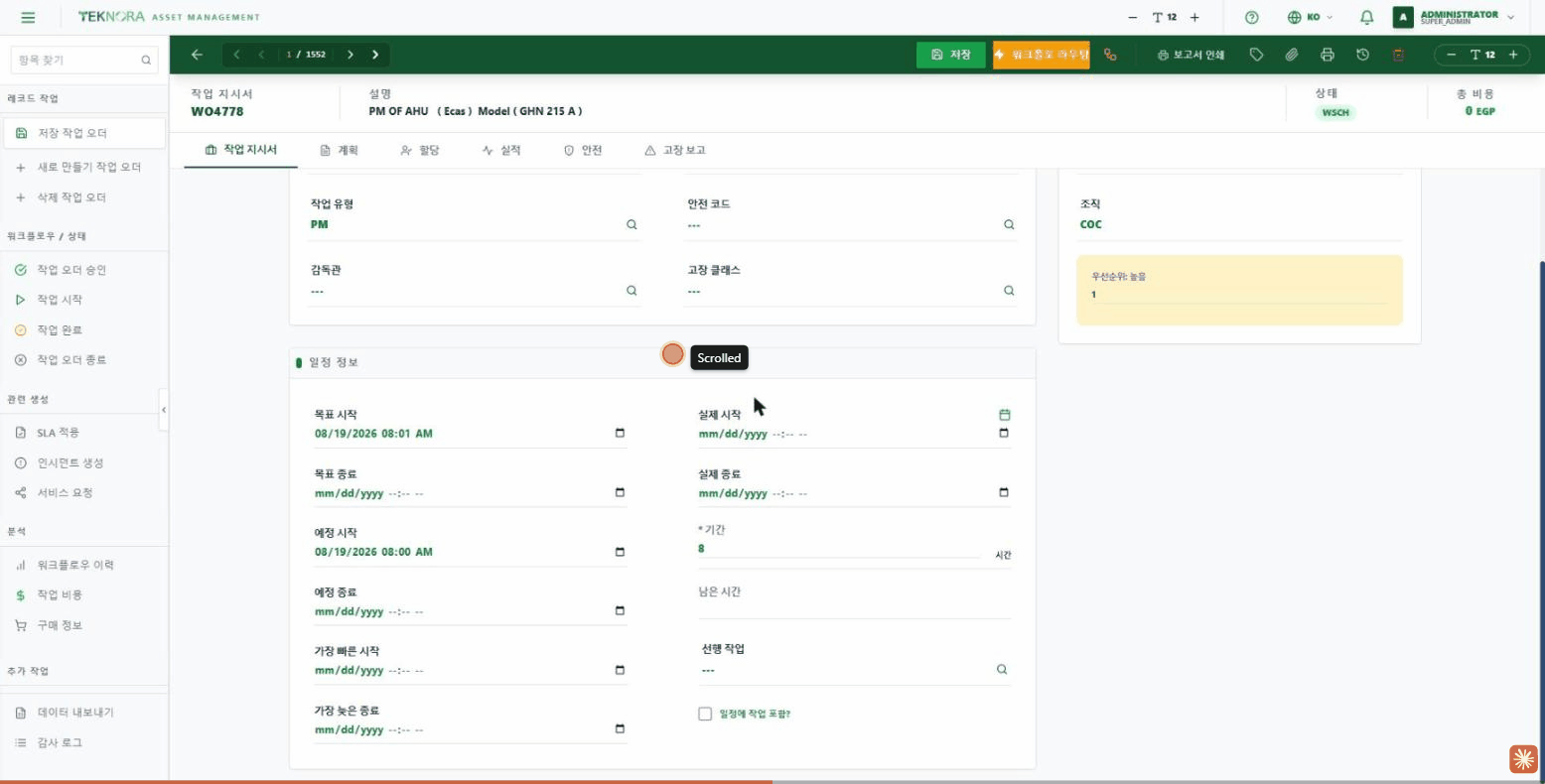Toggle the 일정에 작업 포함 checkbox

pyautogui.click(x=705, y=714)
